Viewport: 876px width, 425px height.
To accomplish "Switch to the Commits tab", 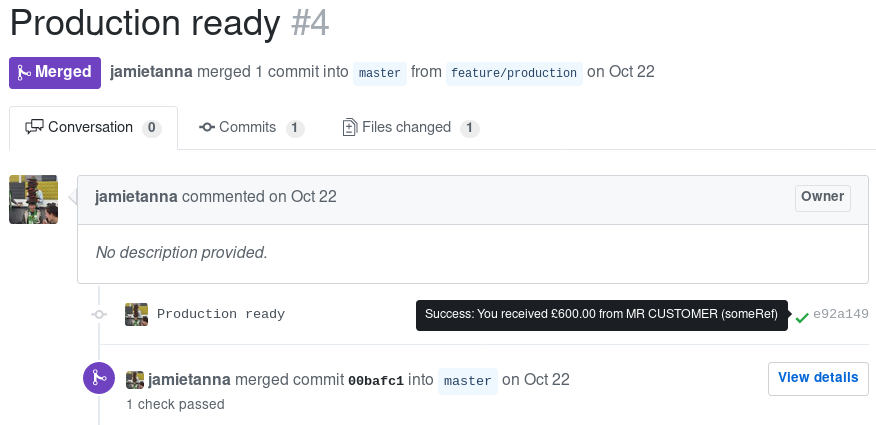I will [251, 128].
